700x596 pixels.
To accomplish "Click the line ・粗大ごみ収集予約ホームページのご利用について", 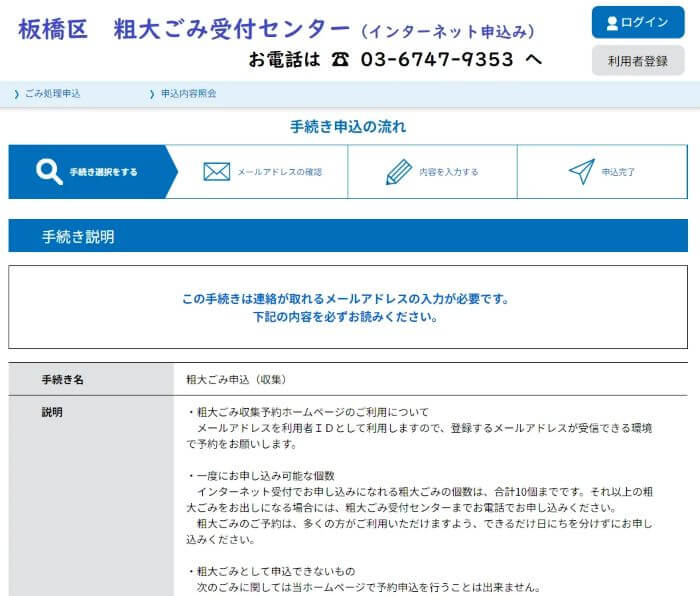I will [308, 412].
